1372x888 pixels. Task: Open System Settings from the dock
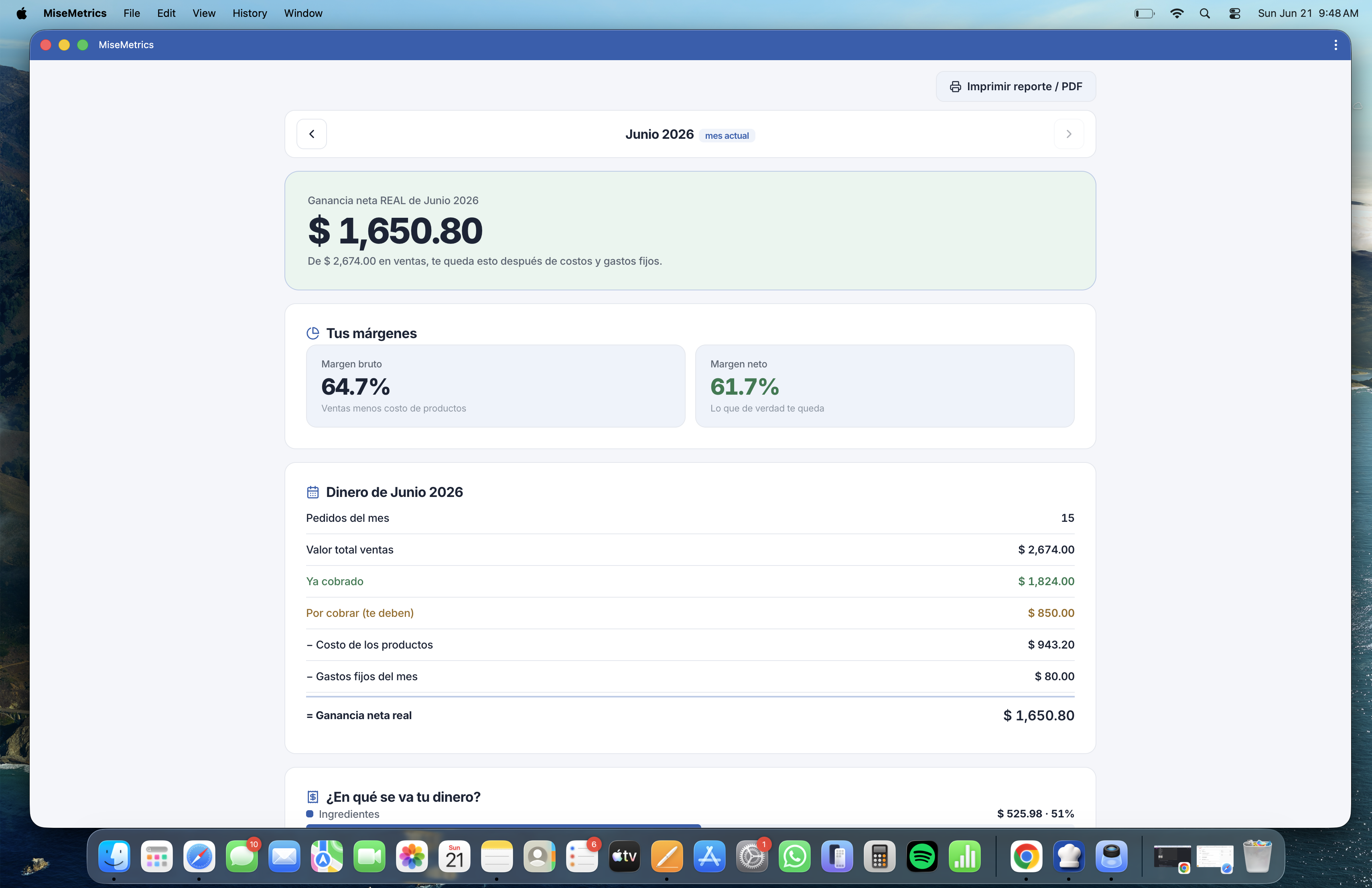click(x=752, y=856)
